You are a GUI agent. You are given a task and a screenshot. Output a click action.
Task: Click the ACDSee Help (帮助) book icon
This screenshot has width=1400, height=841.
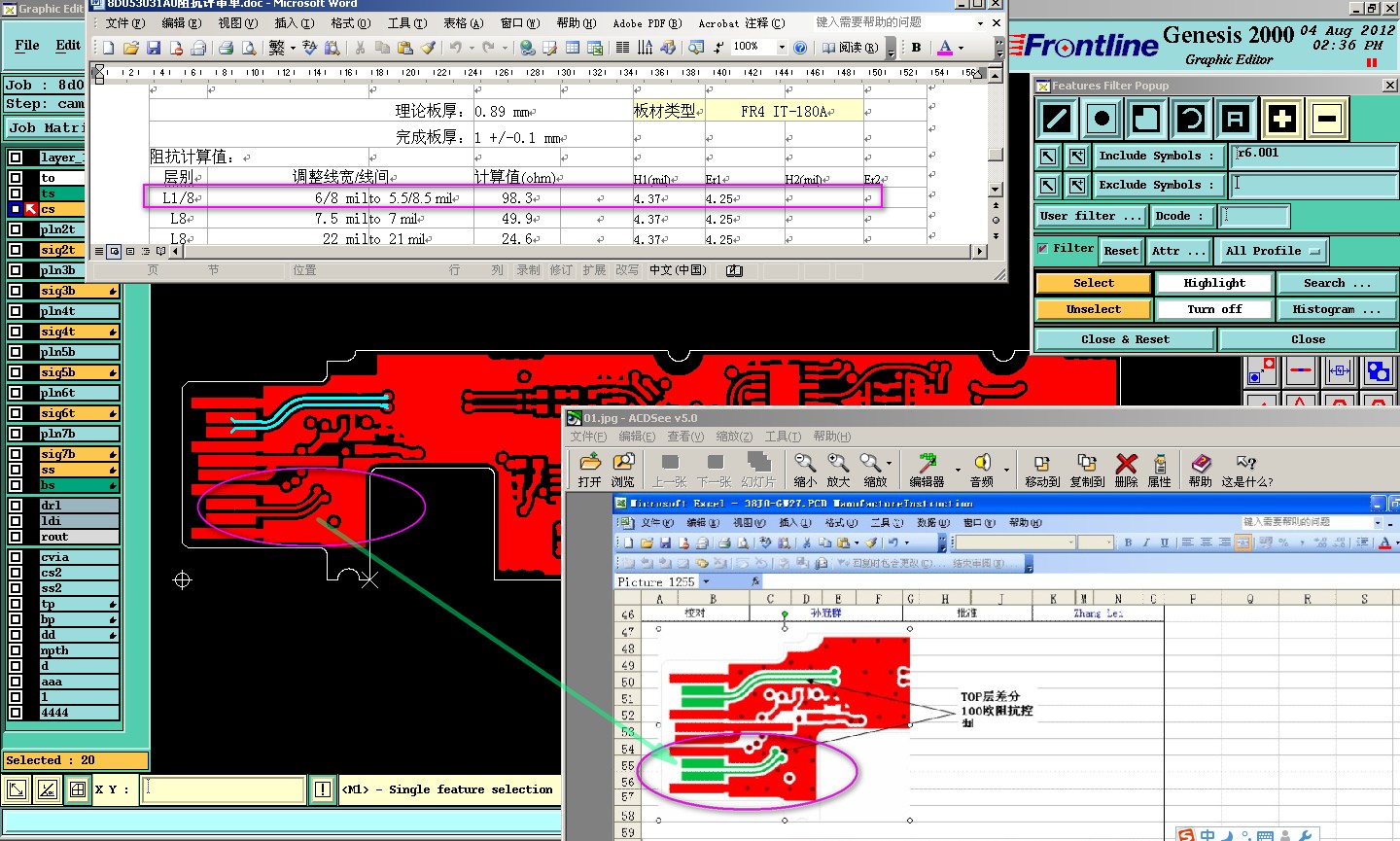[1201, 470]
